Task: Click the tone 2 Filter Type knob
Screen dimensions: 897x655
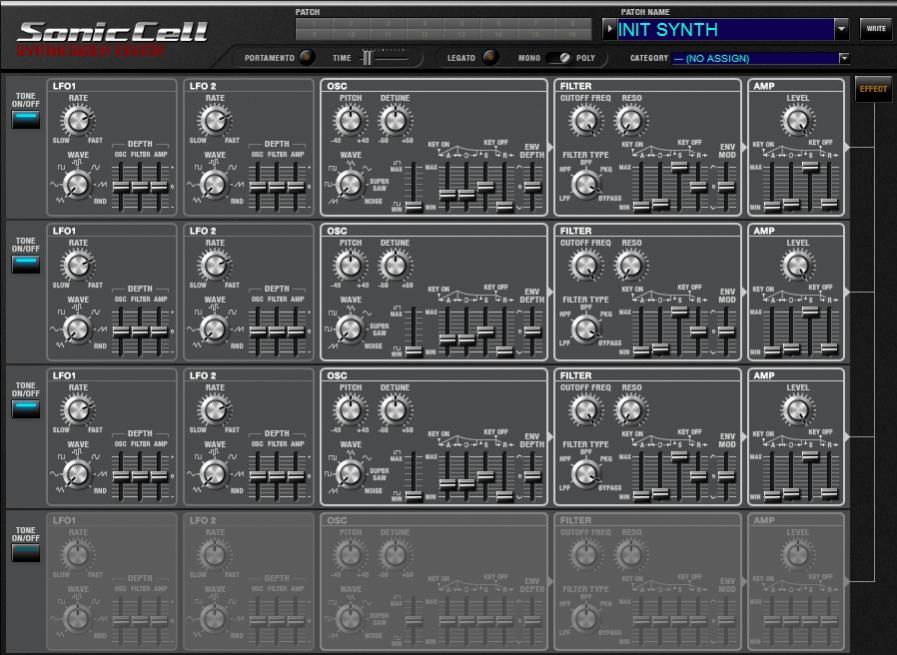Action: tap(585, 329)
